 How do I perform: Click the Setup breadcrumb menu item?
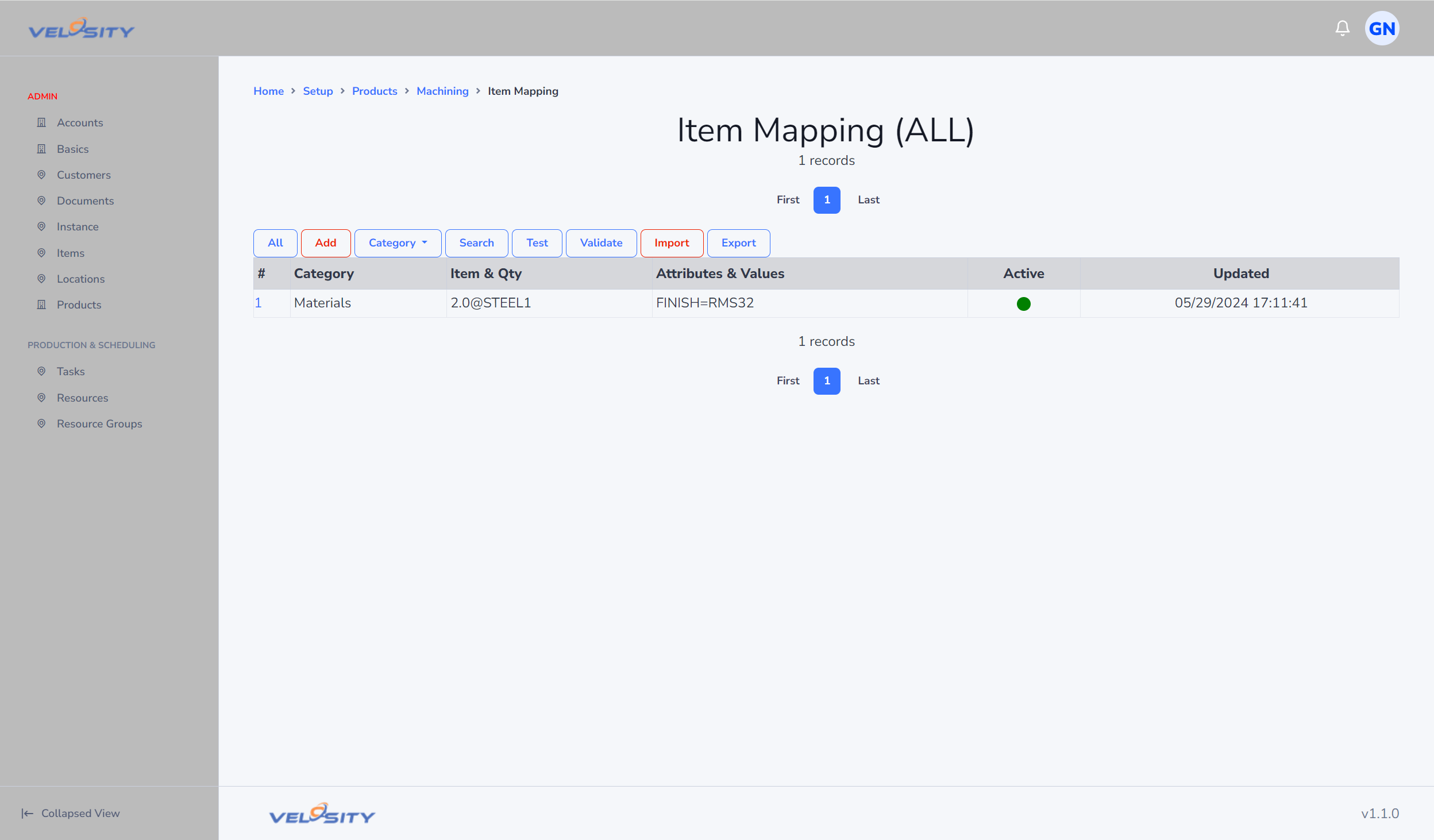click(317, 90)
